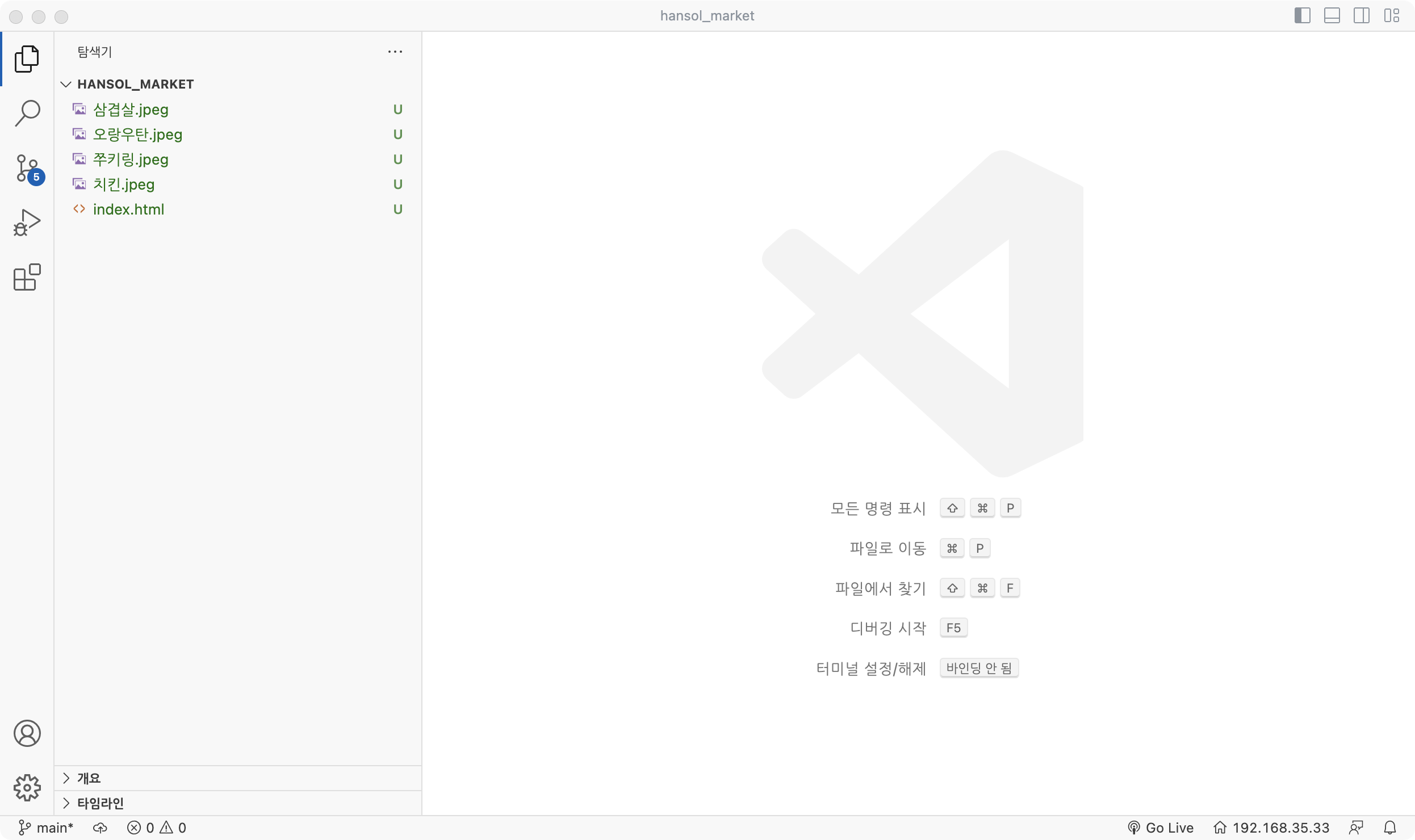
Task: Open explorer more actions ellipsis
Action: (x=395, y=52)
